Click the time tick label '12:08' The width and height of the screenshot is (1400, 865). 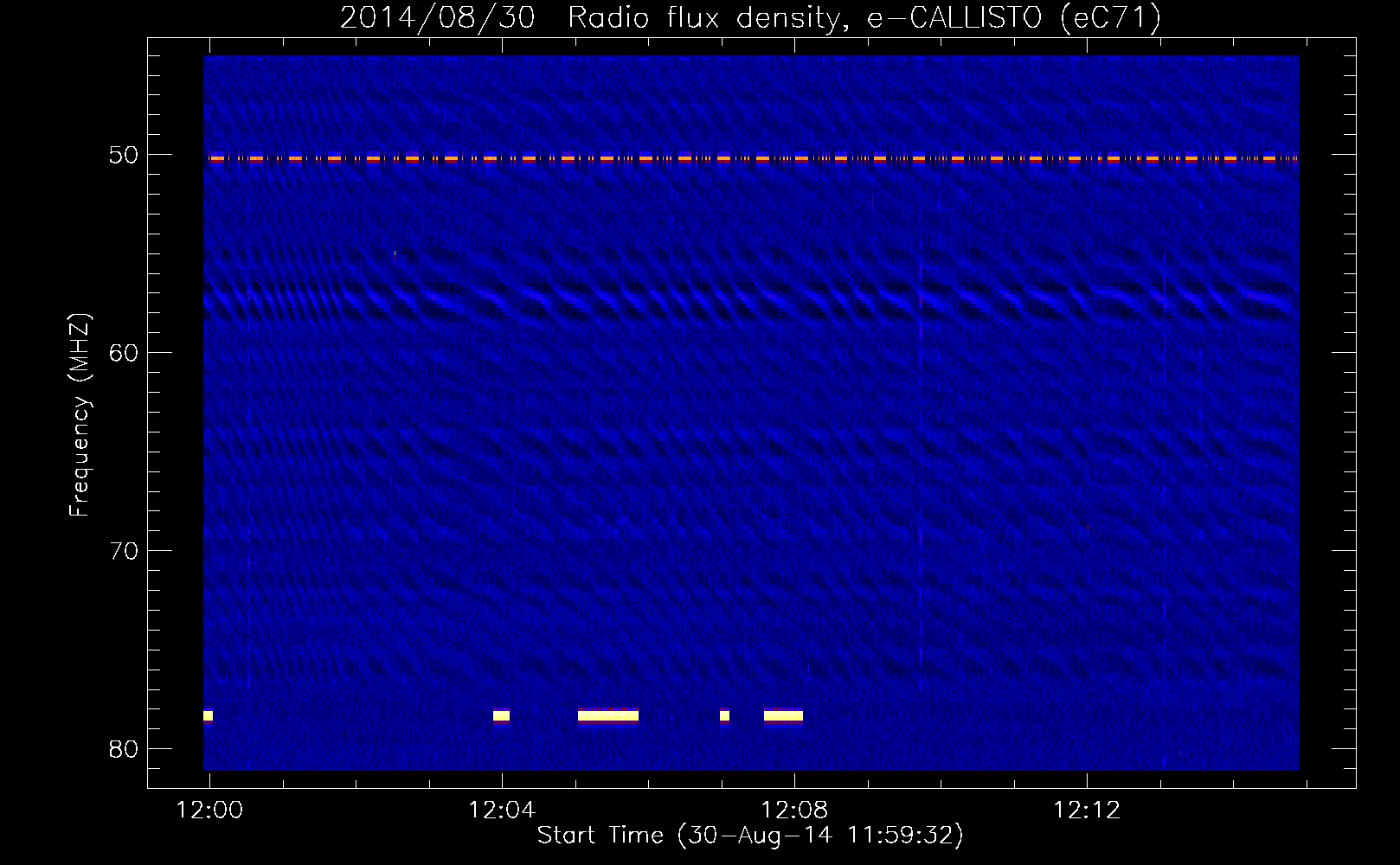pyautogui.click(x=794, y=810)
